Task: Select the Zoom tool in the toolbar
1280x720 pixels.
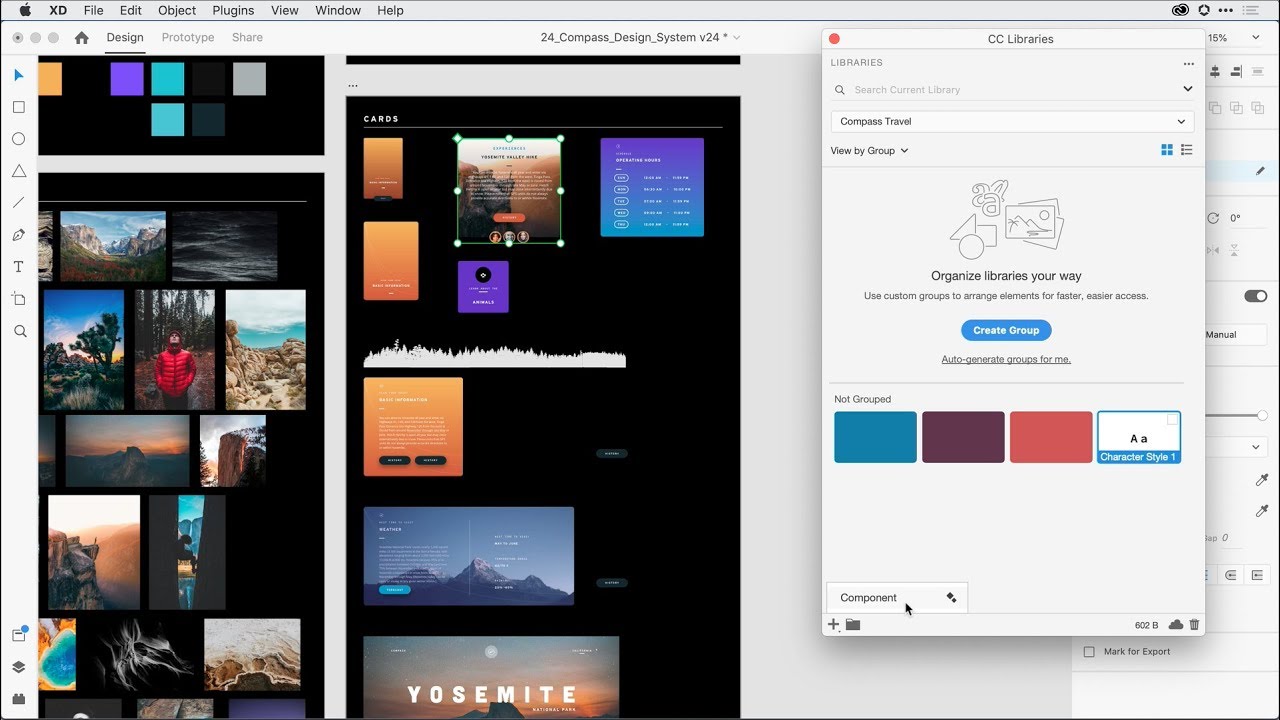Action: coord(18,331)
